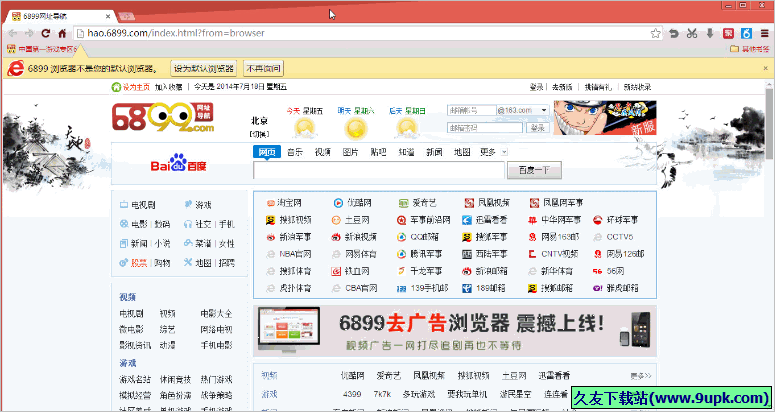This screenshot has width=775, height=412.
Task: Go to the home page icon in toolbar
Action: click(x=62, y=34)
